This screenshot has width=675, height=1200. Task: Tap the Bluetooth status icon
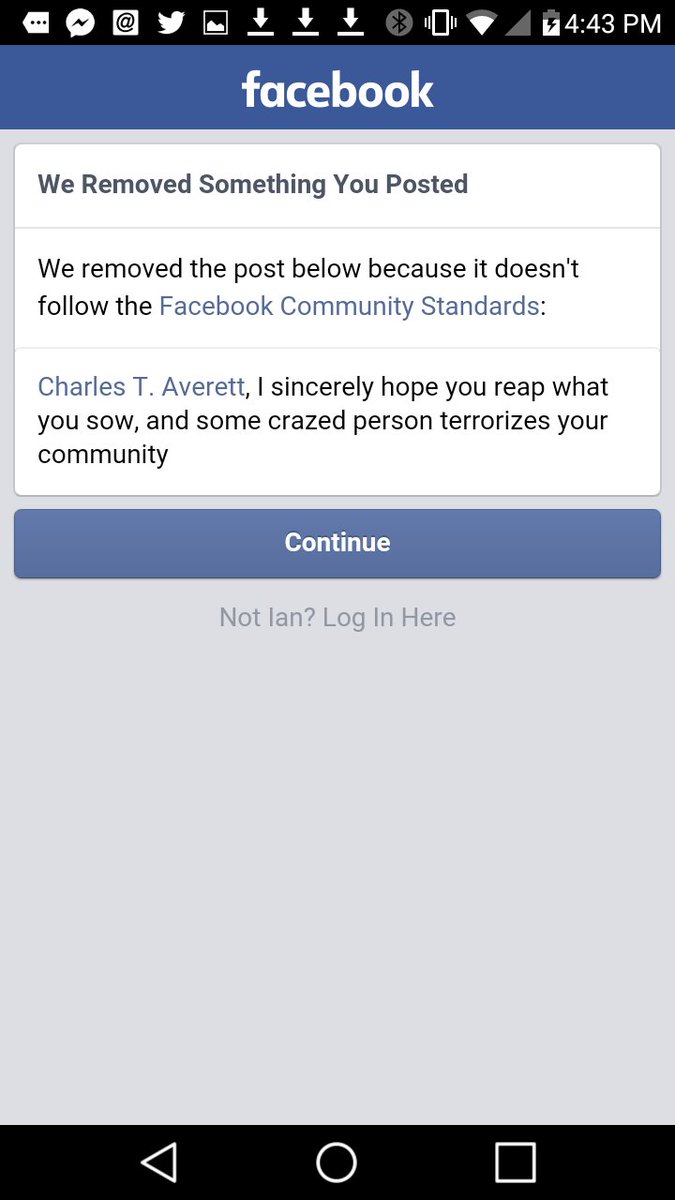click(399, 22)
